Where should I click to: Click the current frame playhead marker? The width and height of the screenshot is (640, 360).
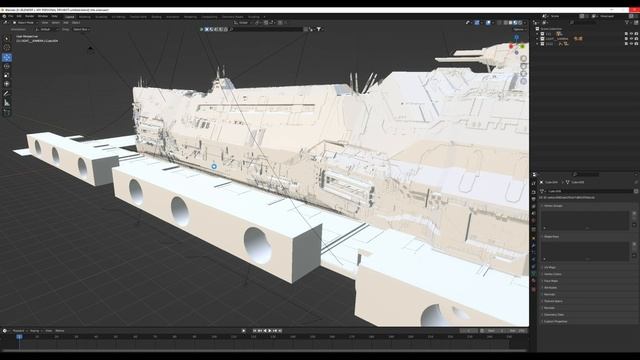click(19, 337)
